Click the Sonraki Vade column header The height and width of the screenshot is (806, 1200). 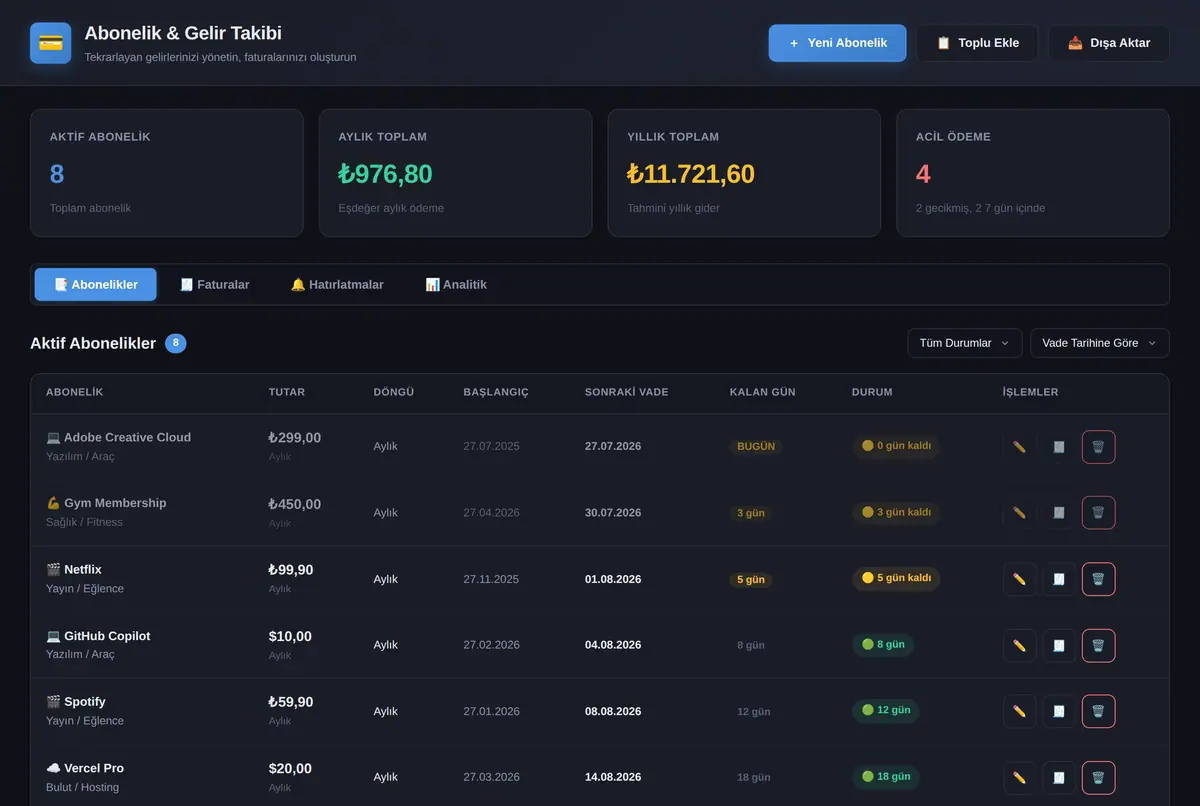click(x=627, y=392)
